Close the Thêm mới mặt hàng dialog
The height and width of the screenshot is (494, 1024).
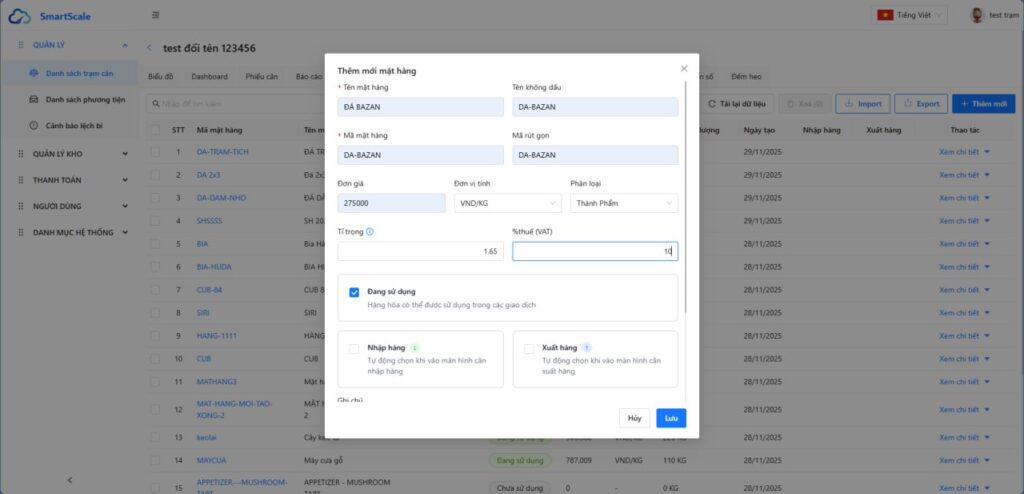click(x=684, y=69)
